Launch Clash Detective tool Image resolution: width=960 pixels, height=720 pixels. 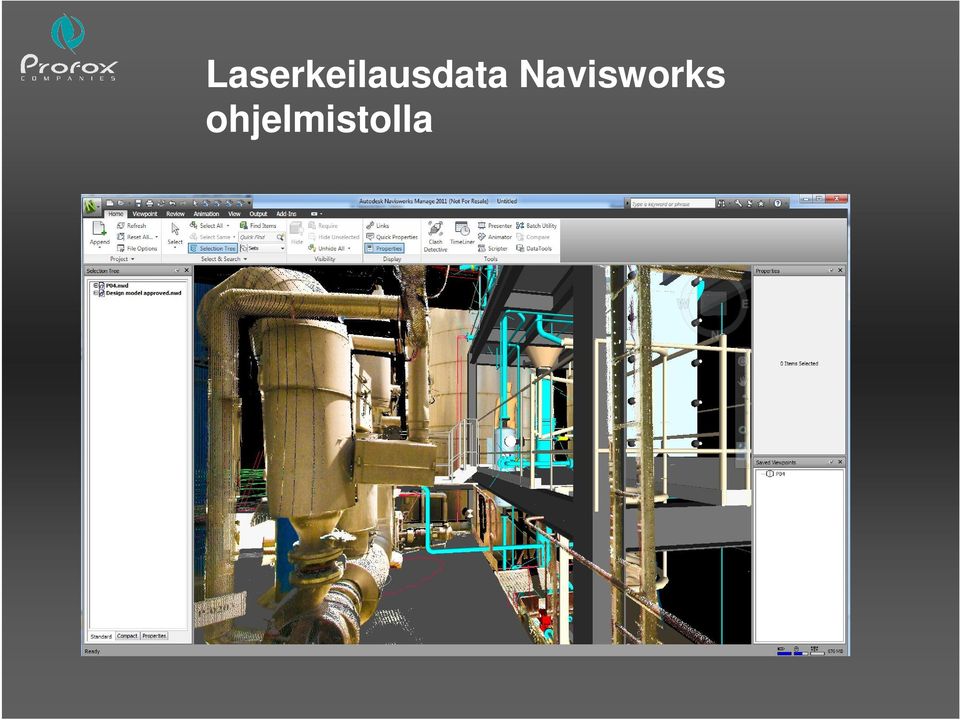tap(435, 236)
